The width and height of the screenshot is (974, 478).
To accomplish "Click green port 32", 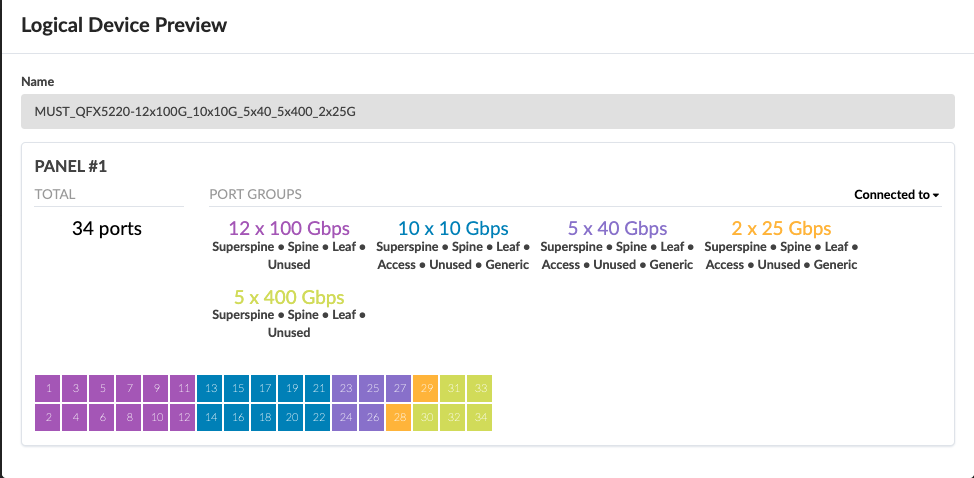I will point(453,417).
